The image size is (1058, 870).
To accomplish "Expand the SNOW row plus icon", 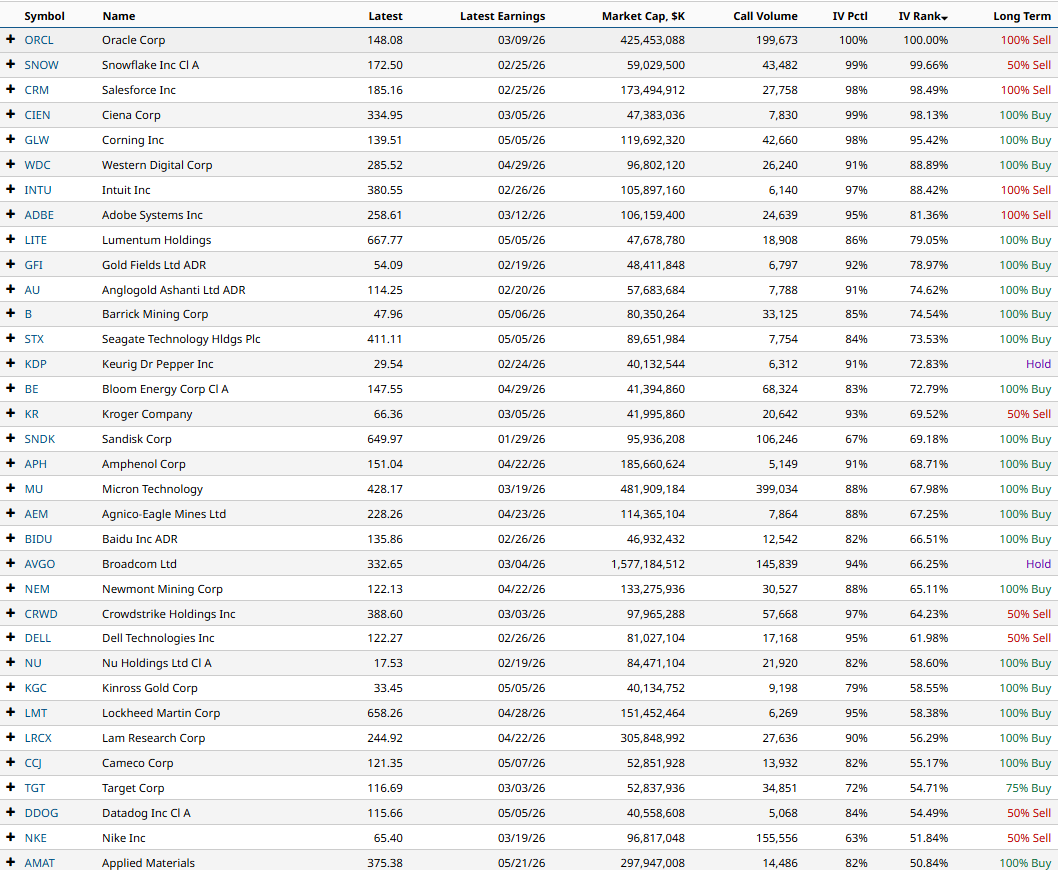I will point(10,65).
